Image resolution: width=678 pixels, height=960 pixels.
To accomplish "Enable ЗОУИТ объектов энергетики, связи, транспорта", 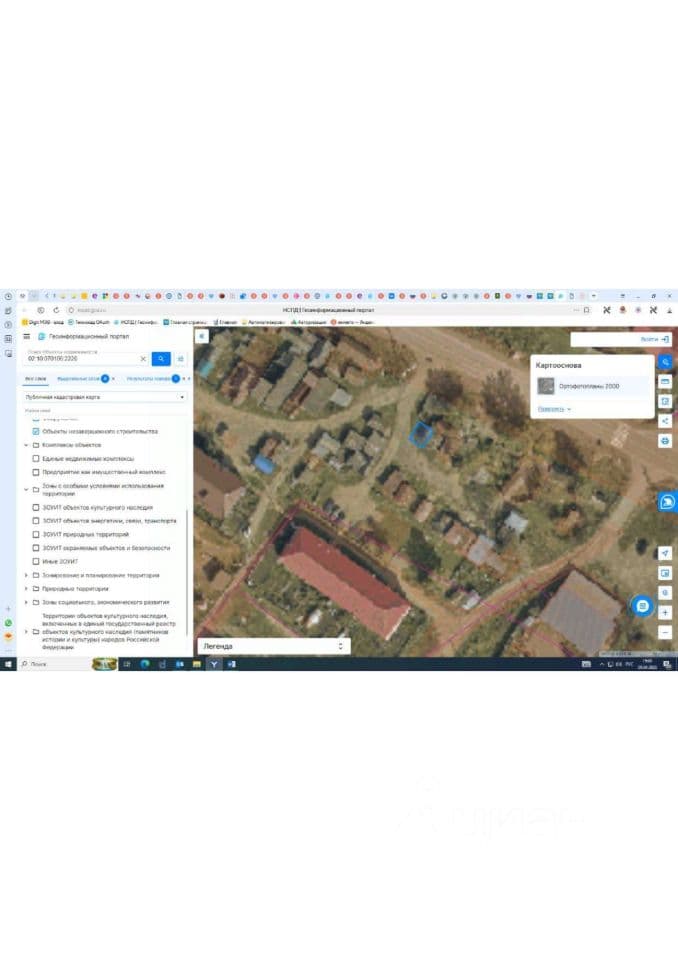I will (x=36, y=521).
